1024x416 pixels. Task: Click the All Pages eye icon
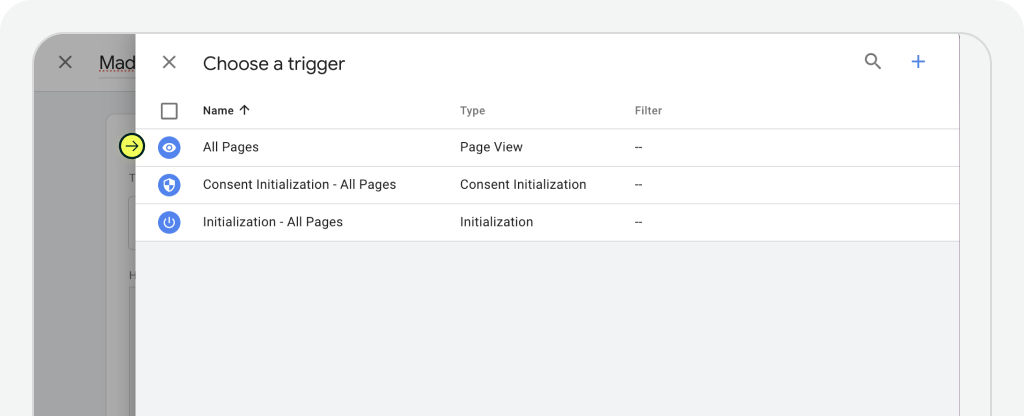[169, 148]
